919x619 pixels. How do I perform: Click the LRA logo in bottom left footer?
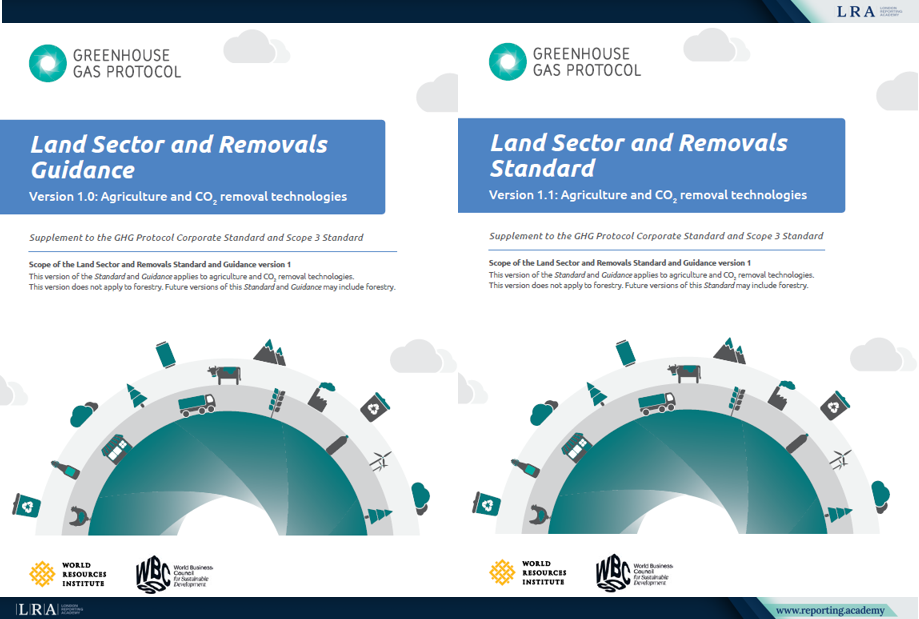coord(49,609)
